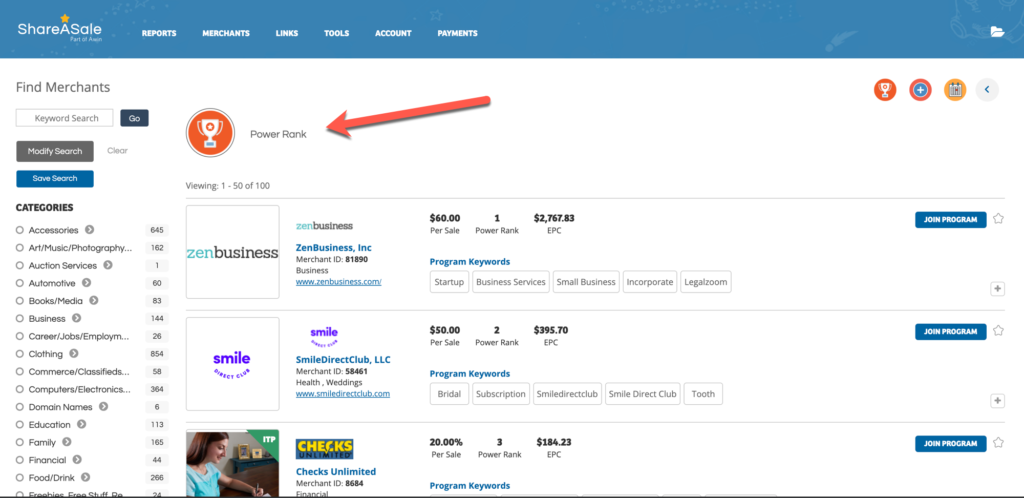The width and height of the screenshot is (1024, 498).
Task: Click Go to run keyword search
Action: pyautogui.click(x=135, y=118)
